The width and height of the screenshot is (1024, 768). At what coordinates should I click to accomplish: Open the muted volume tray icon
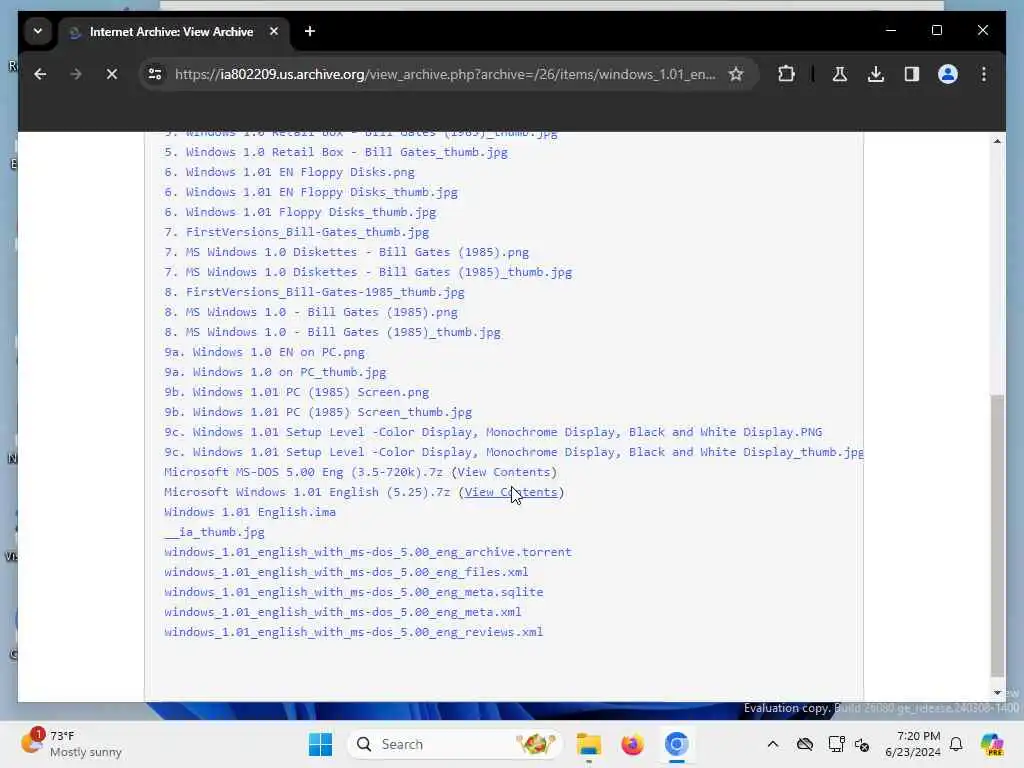(x=862, y=744)
